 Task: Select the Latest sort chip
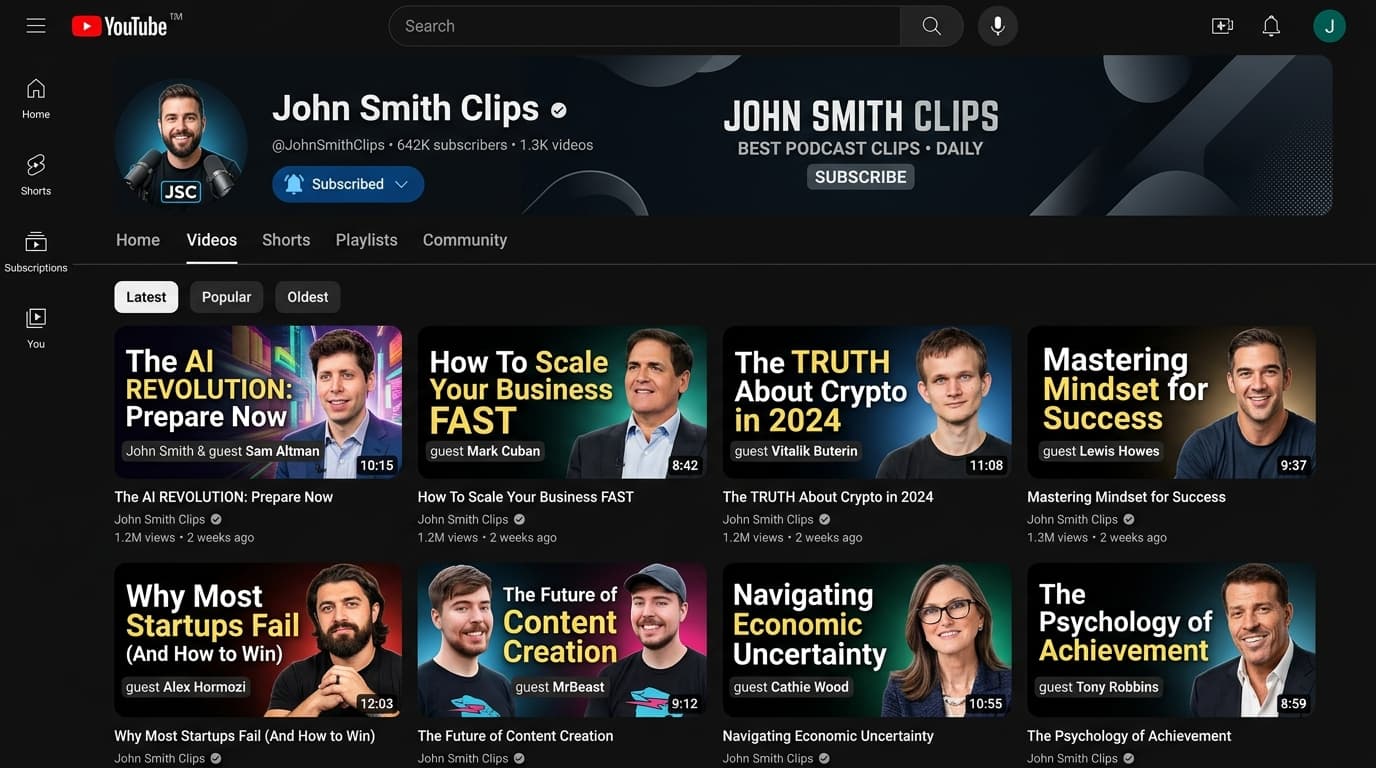[146, 297]
